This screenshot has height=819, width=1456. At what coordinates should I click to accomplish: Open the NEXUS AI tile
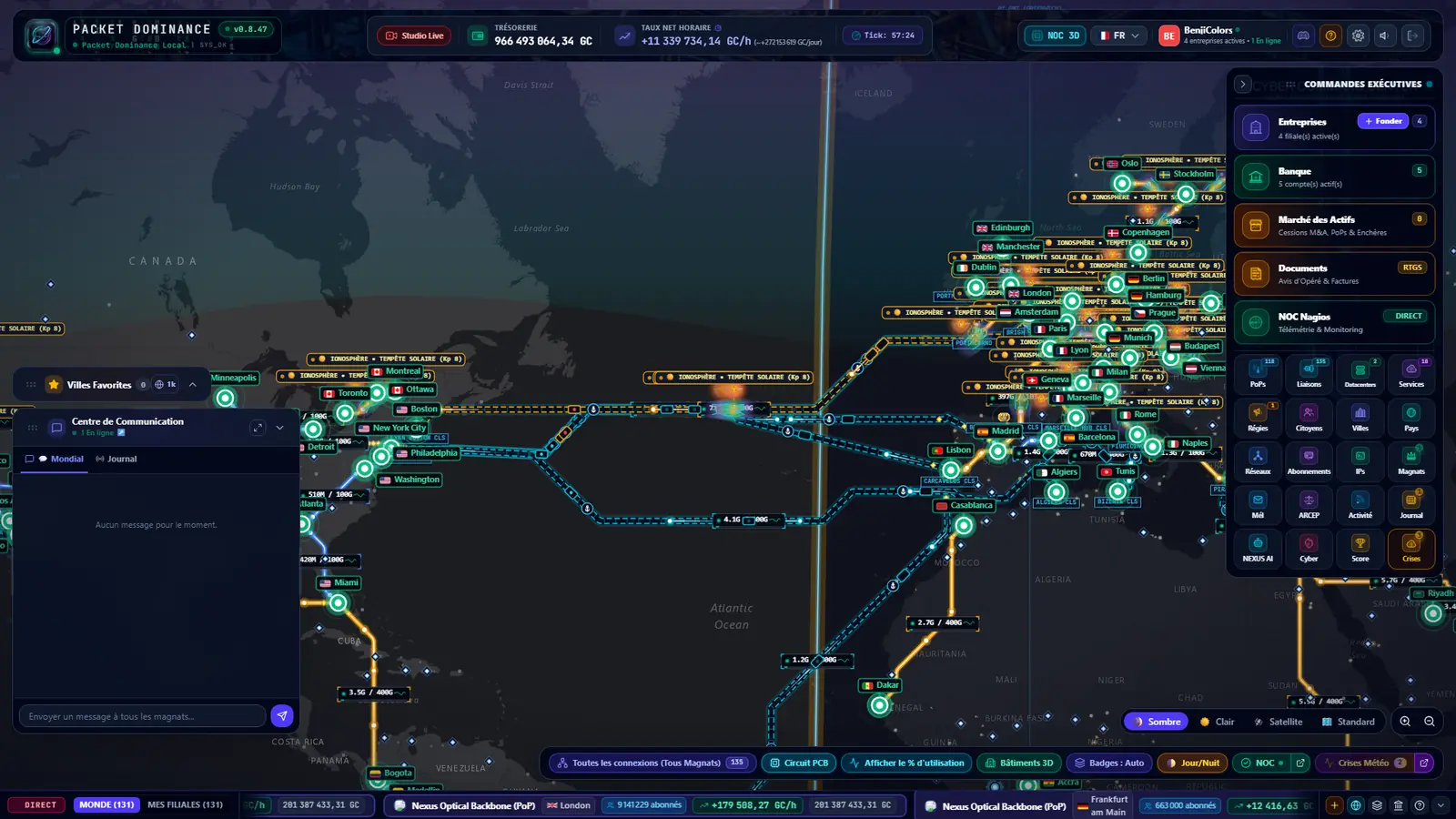(x=1258, y=548)
